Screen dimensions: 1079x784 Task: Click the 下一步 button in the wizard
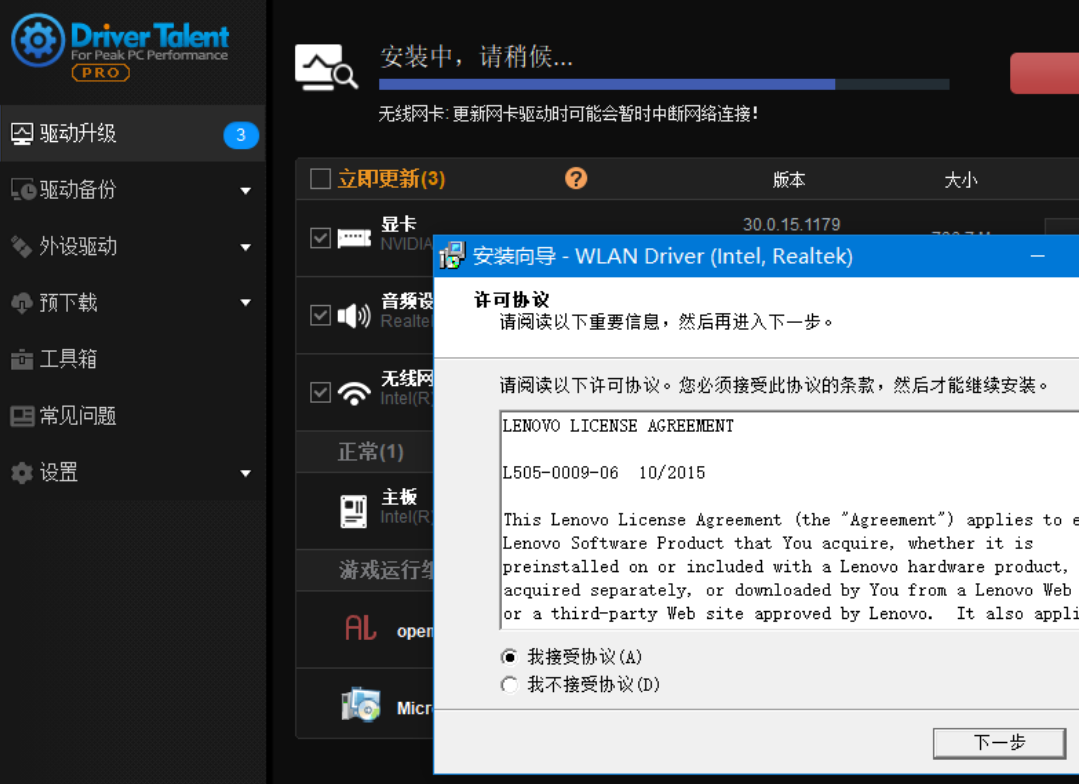click(999, 743)
